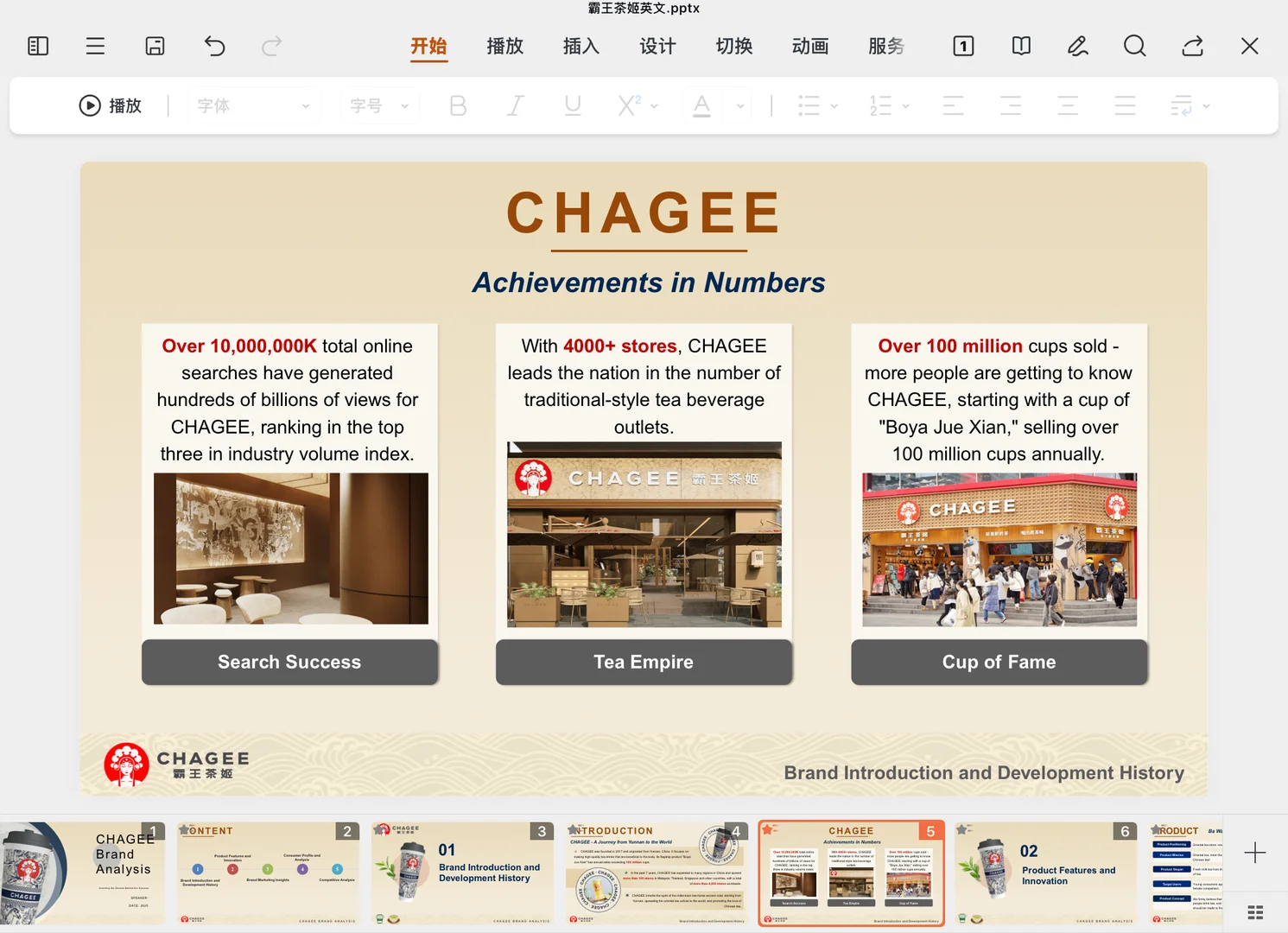
Task: Redo the last undone action
Action: tap(272, 46)
